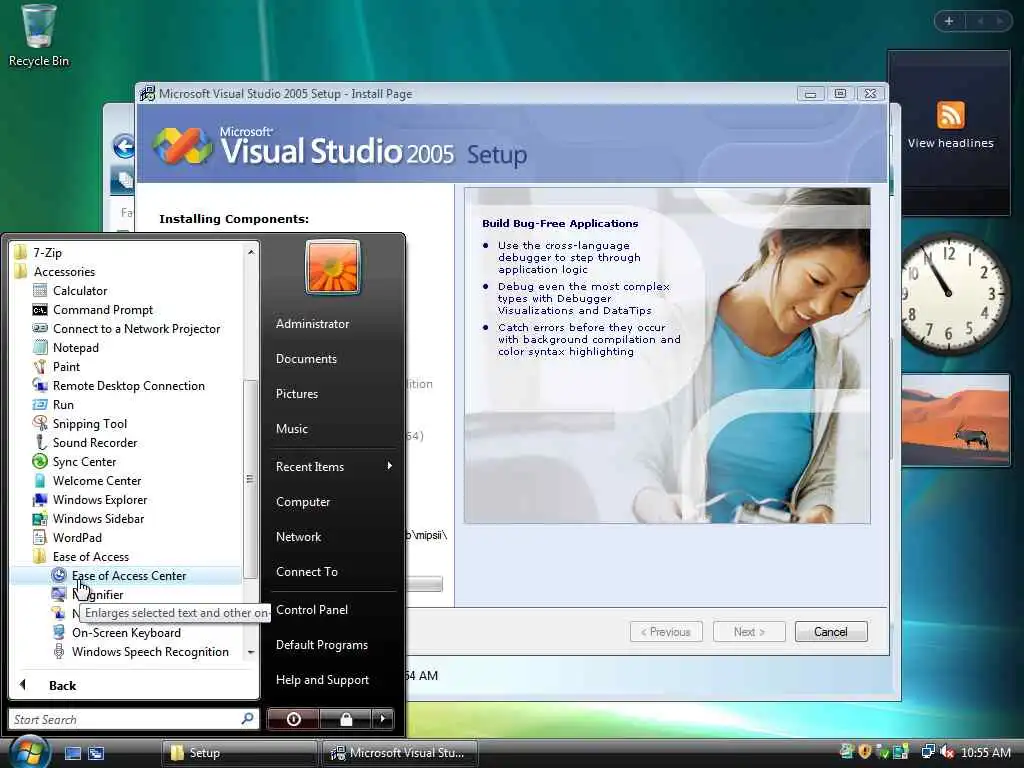Screen dimensions: 1024x768
Task: Click Cancel in Visual Studio Setup
Action: pos(831,632)
